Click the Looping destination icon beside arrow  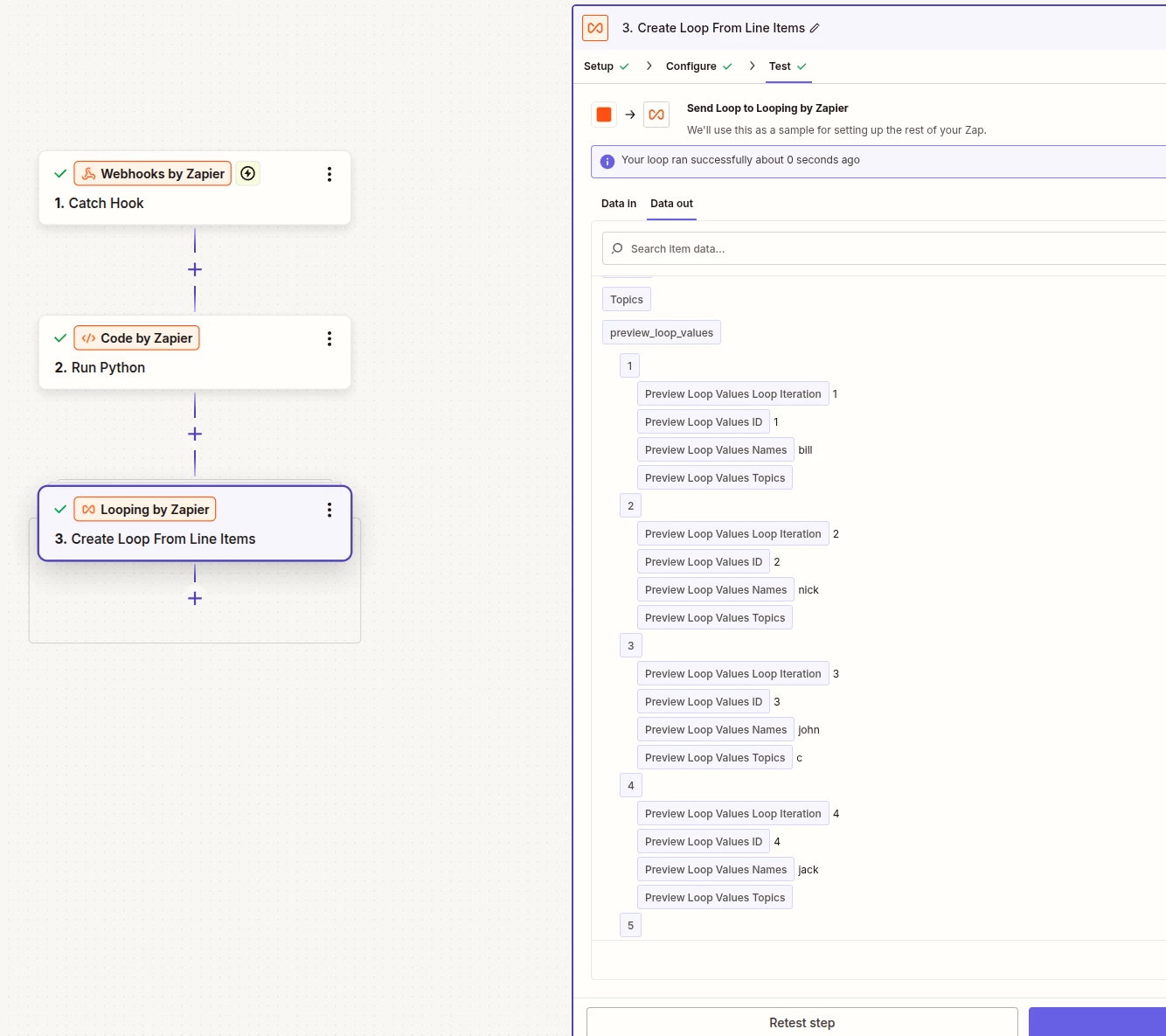pos(656,115)
